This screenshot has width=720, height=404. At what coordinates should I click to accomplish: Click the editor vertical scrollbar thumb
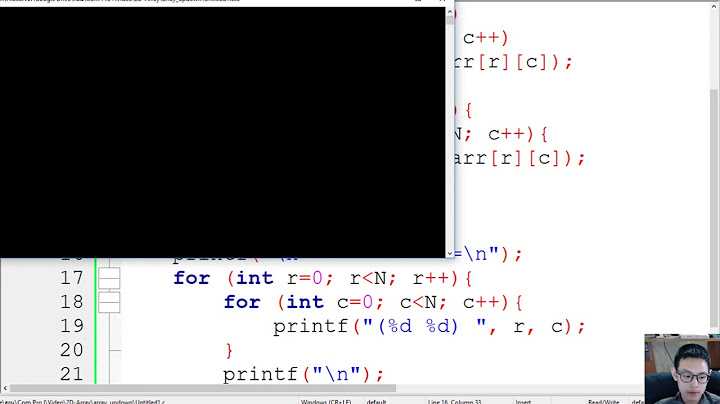tap(715, 209)
